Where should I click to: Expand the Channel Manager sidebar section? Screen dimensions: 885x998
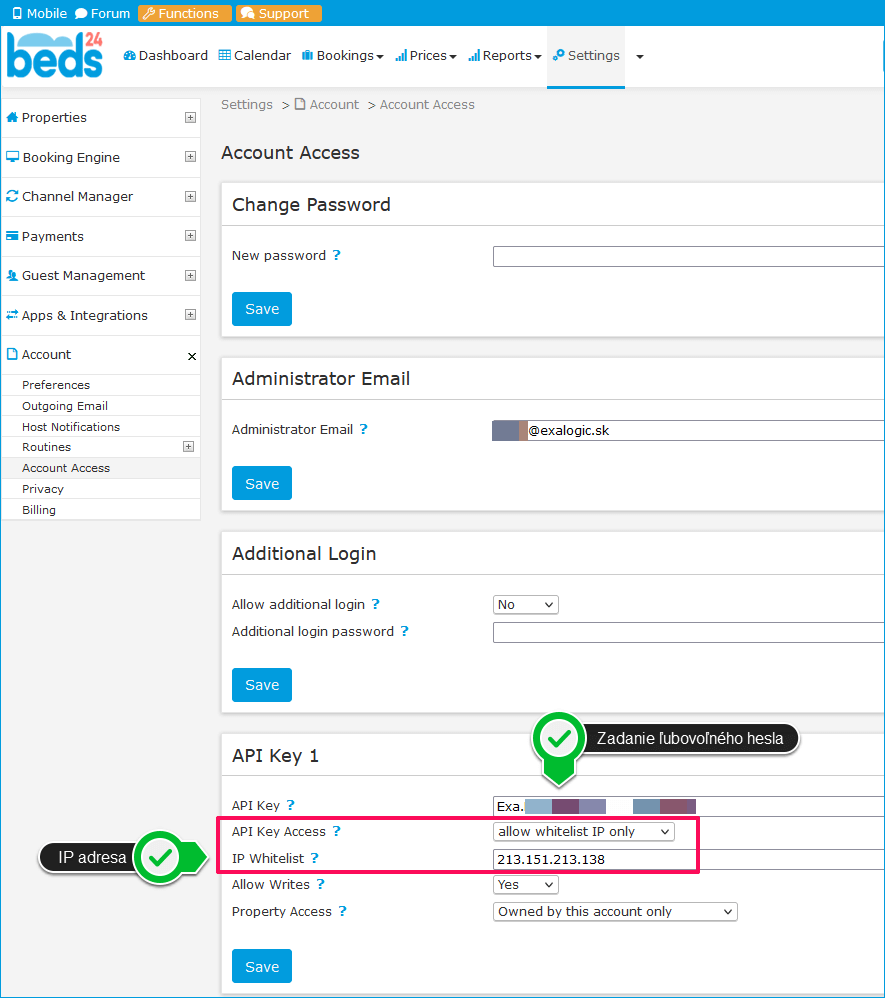click(190, 197)
